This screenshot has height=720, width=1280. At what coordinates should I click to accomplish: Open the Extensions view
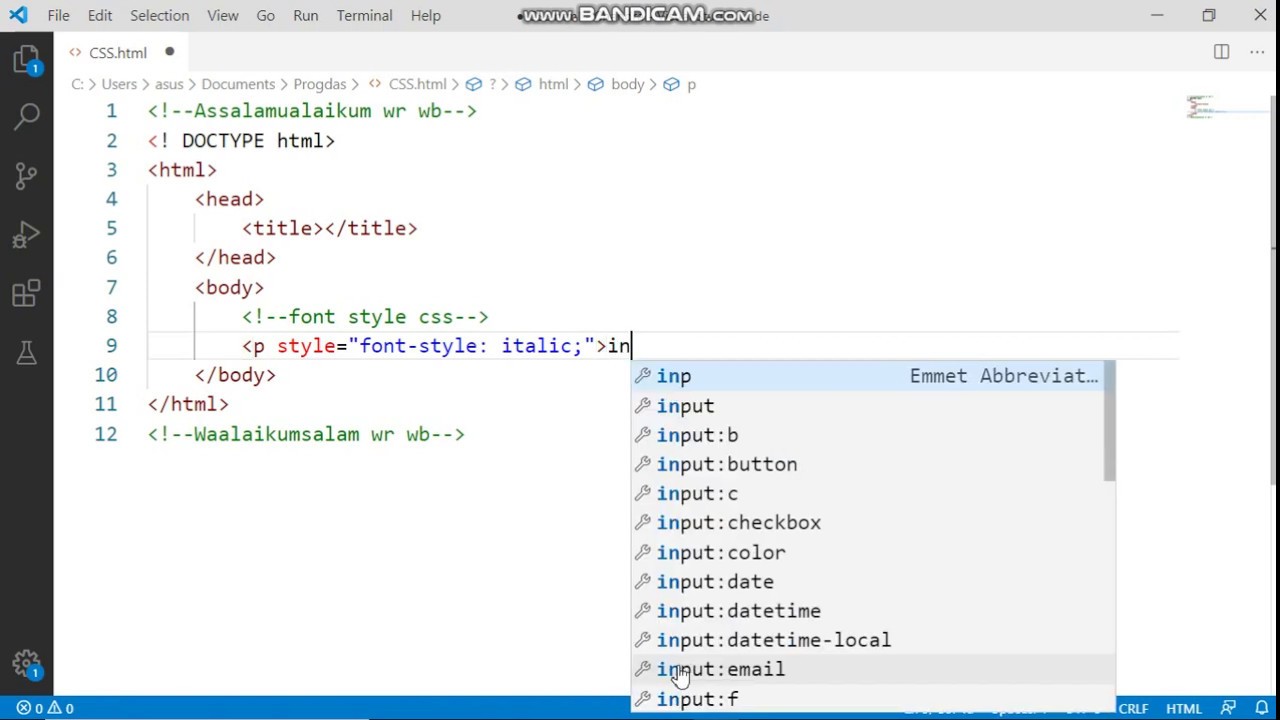(26, 294)
